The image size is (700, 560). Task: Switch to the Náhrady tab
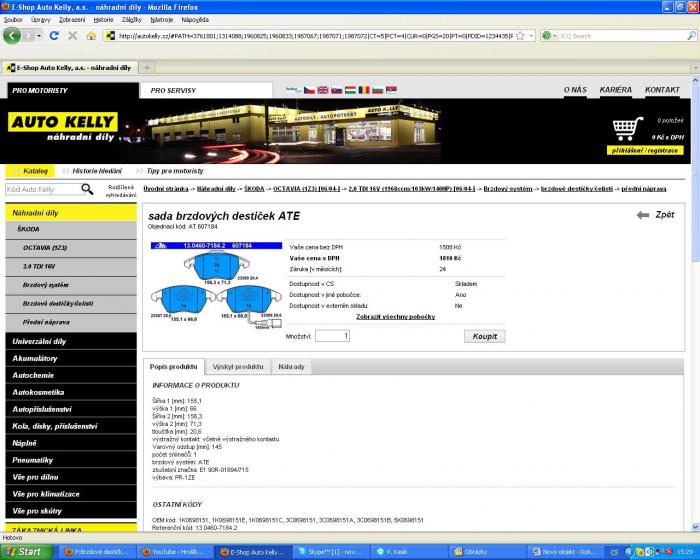click(x=291, y=367)
